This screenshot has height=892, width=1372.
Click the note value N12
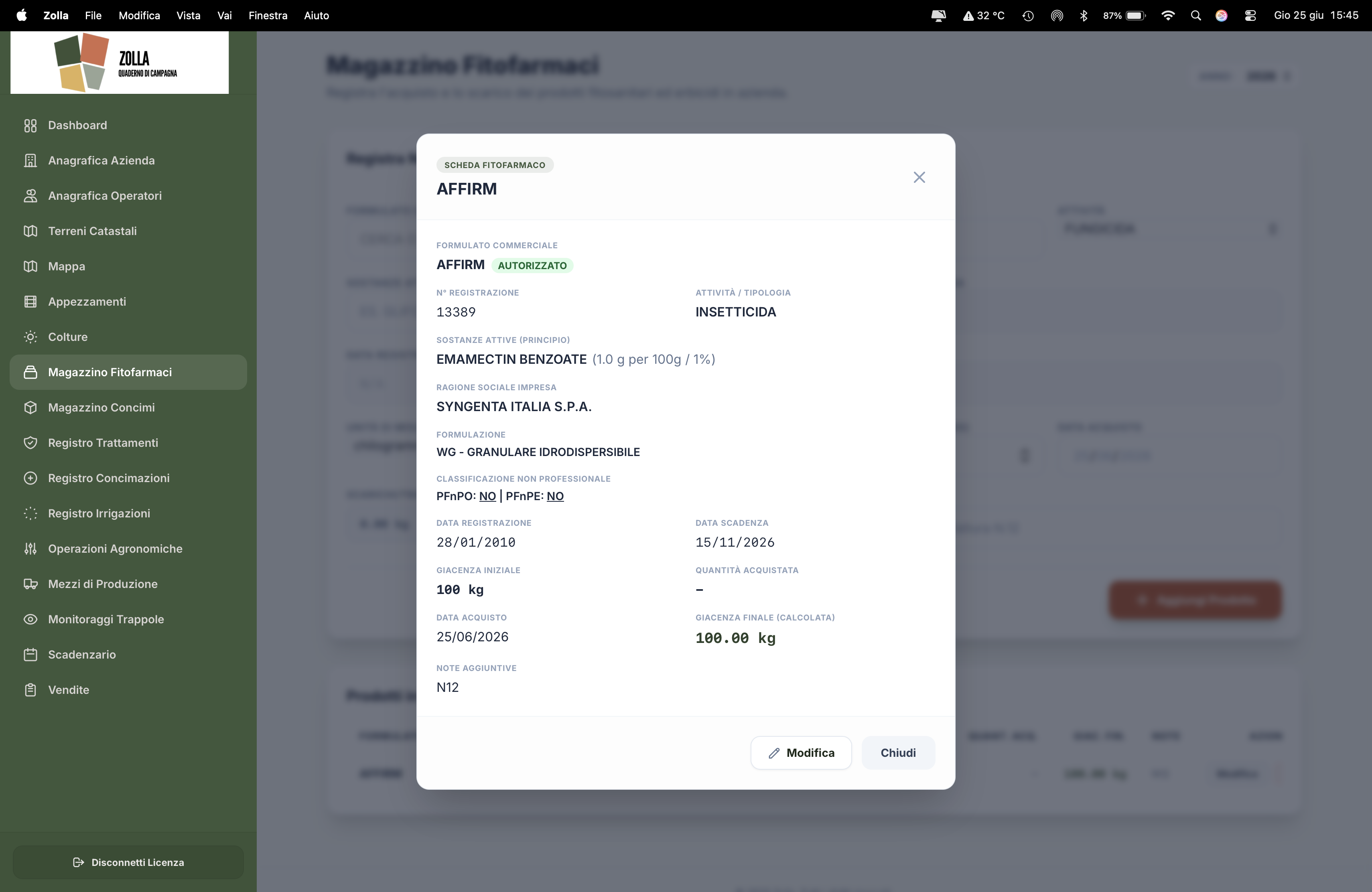pyautogui.click(x=447, y=687)
